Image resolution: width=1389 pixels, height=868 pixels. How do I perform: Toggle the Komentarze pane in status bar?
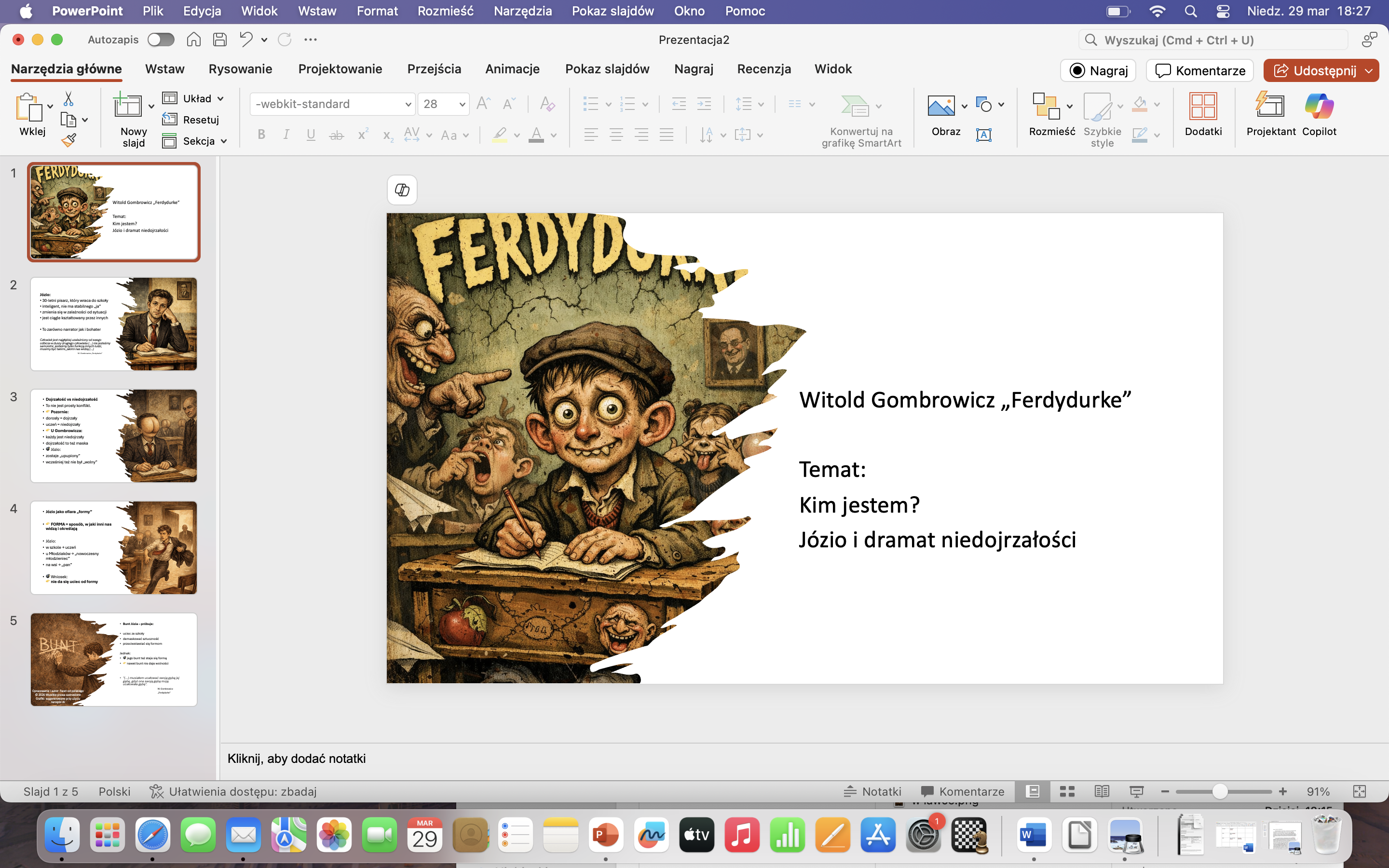(963, 792)
